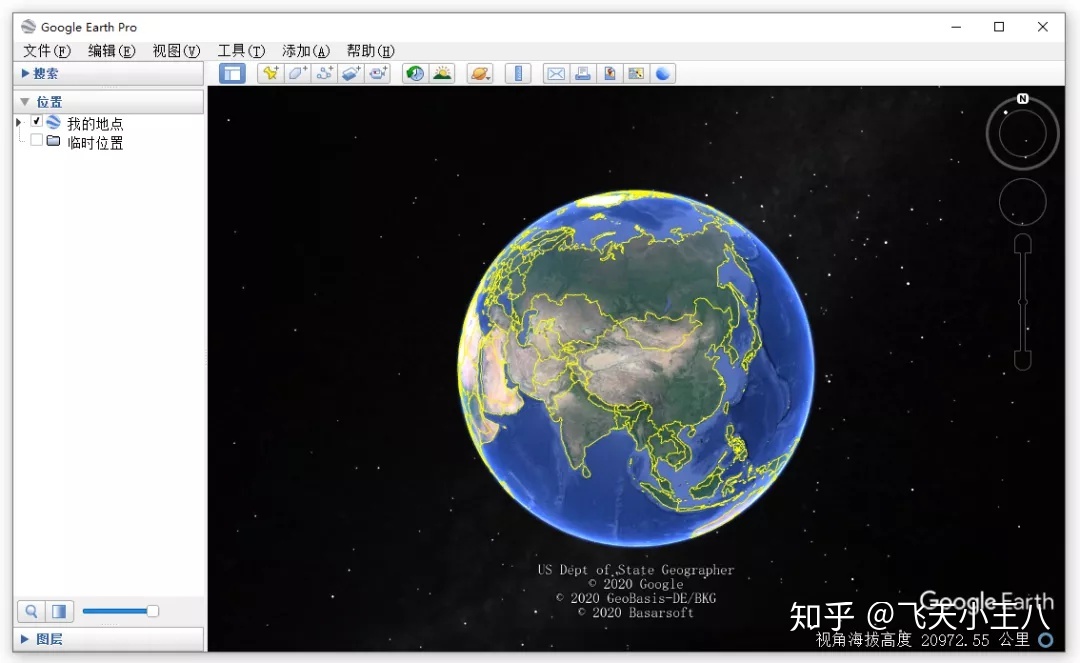The width and height of the screenshot is (1080, 663).
Task: Open the 帮助(H) menu
Action: [371, 51]
